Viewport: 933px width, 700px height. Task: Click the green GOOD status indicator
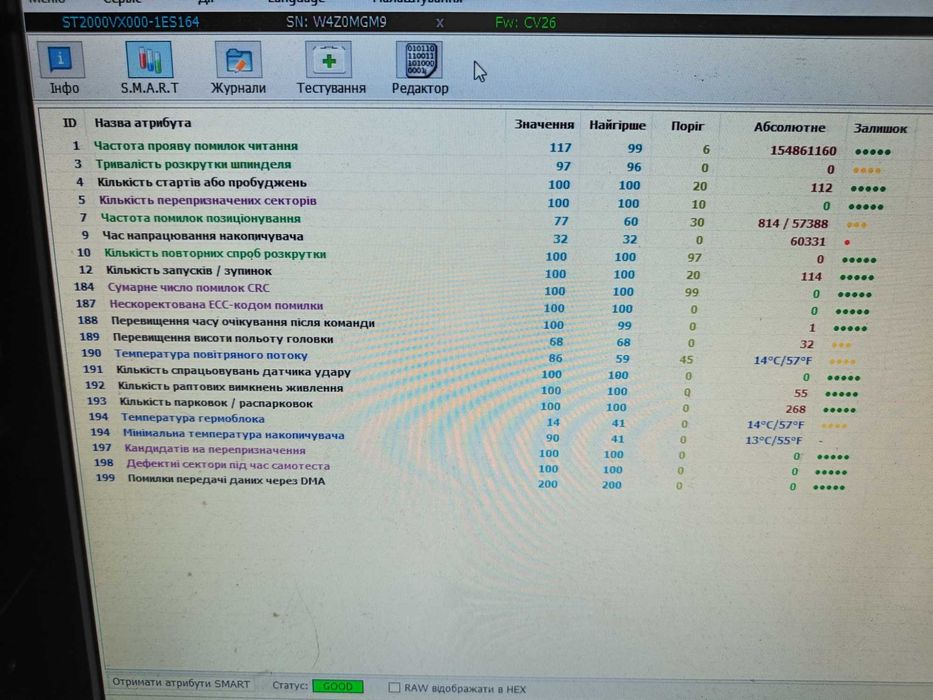337,686
